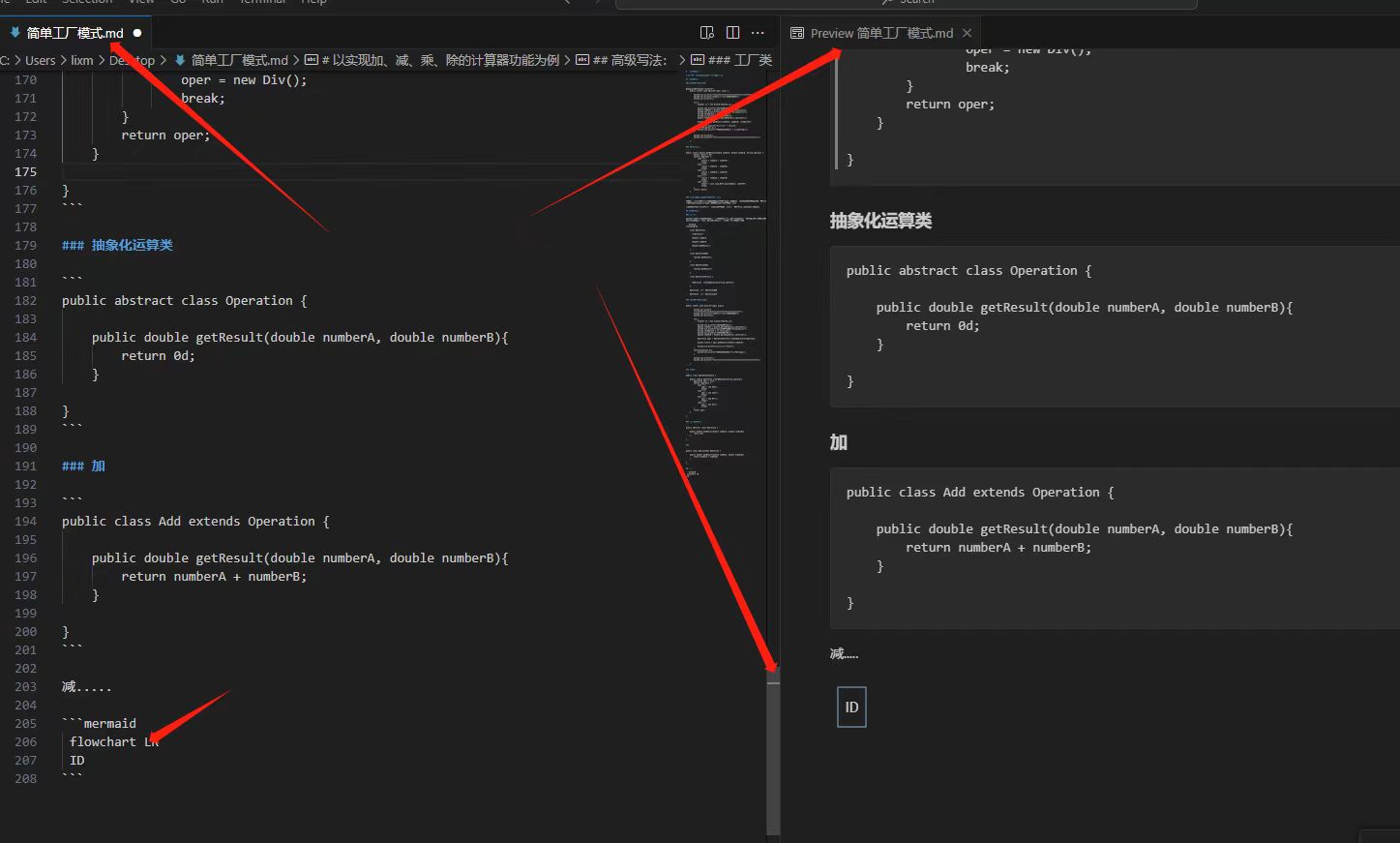Click editor line public class Add extends Operation
Screen dimensions: 1400x843
point(195,521)
